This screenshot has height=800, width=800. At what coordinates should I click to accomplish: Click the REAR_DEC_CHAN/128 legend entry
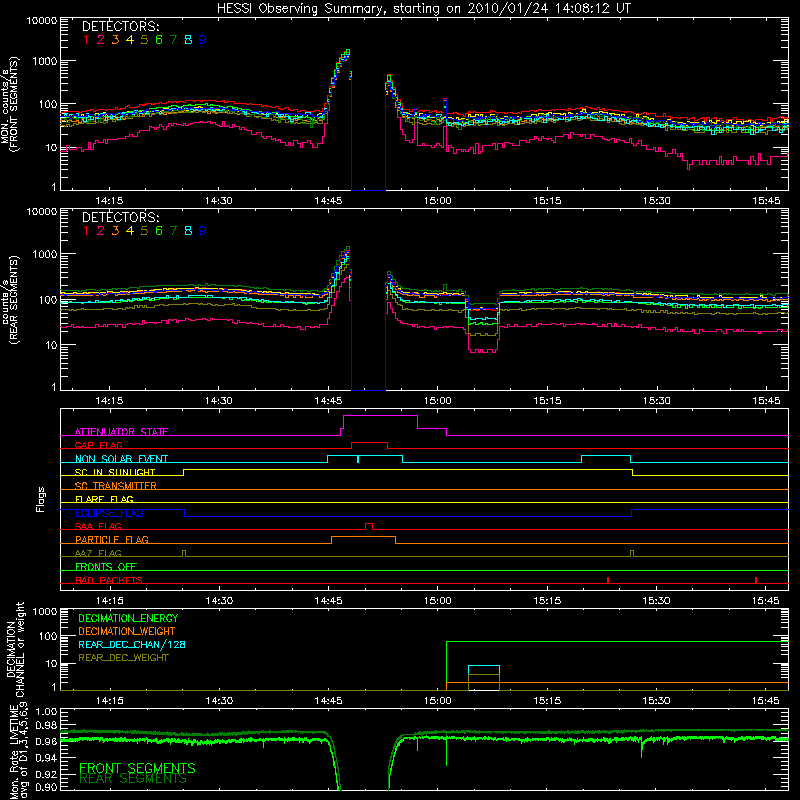132,644
